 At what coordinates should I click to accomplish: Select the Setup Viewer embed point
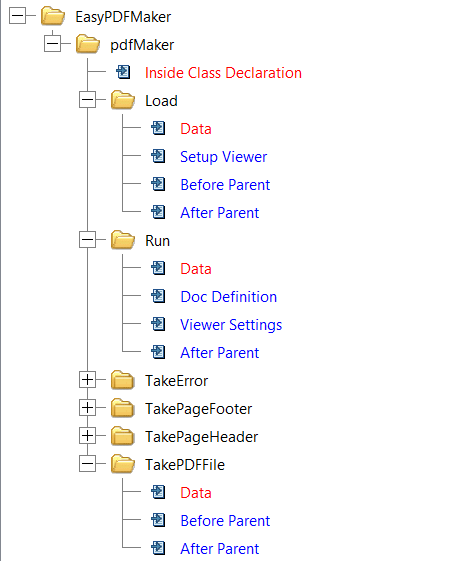[224, 157]
